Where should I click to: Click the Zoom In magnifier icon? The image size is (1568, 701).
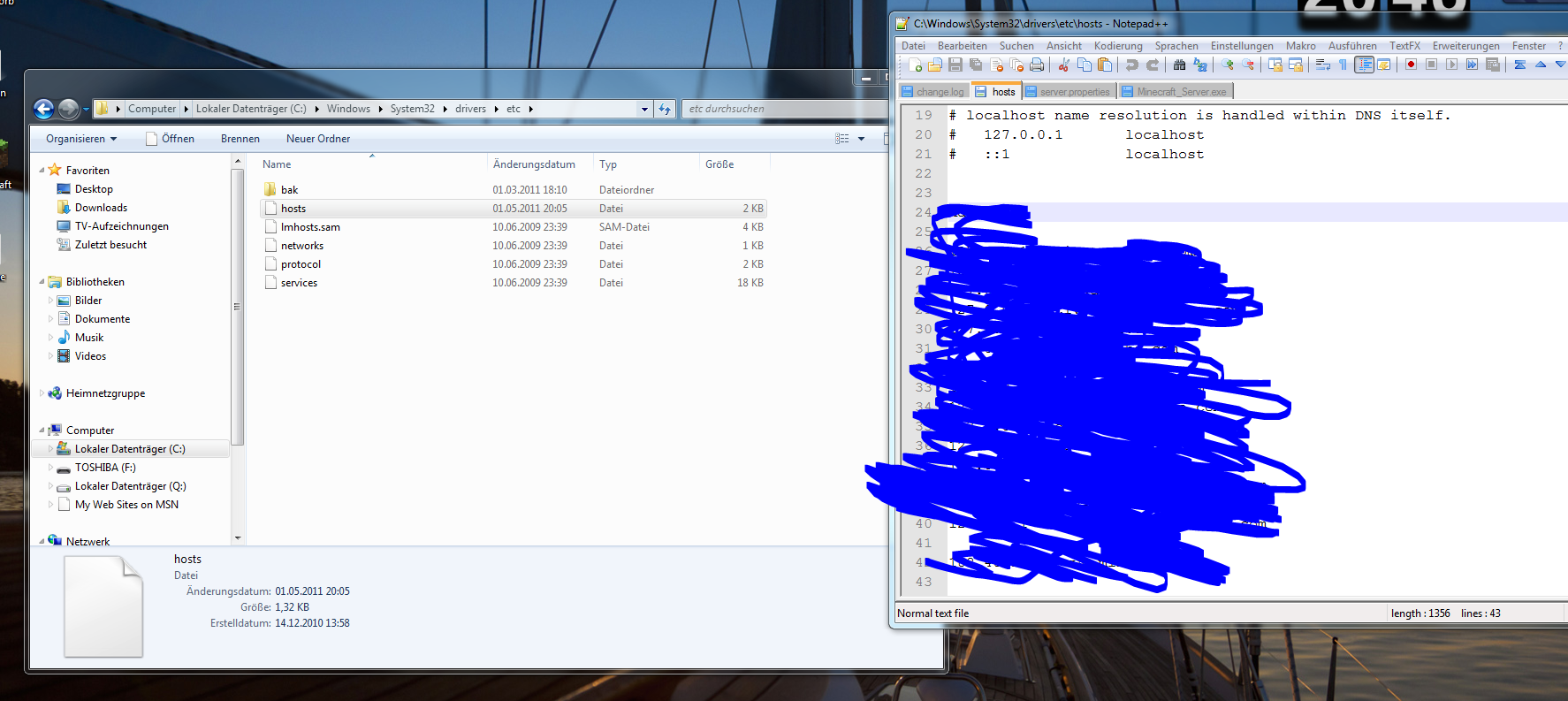coord(1228,65)
